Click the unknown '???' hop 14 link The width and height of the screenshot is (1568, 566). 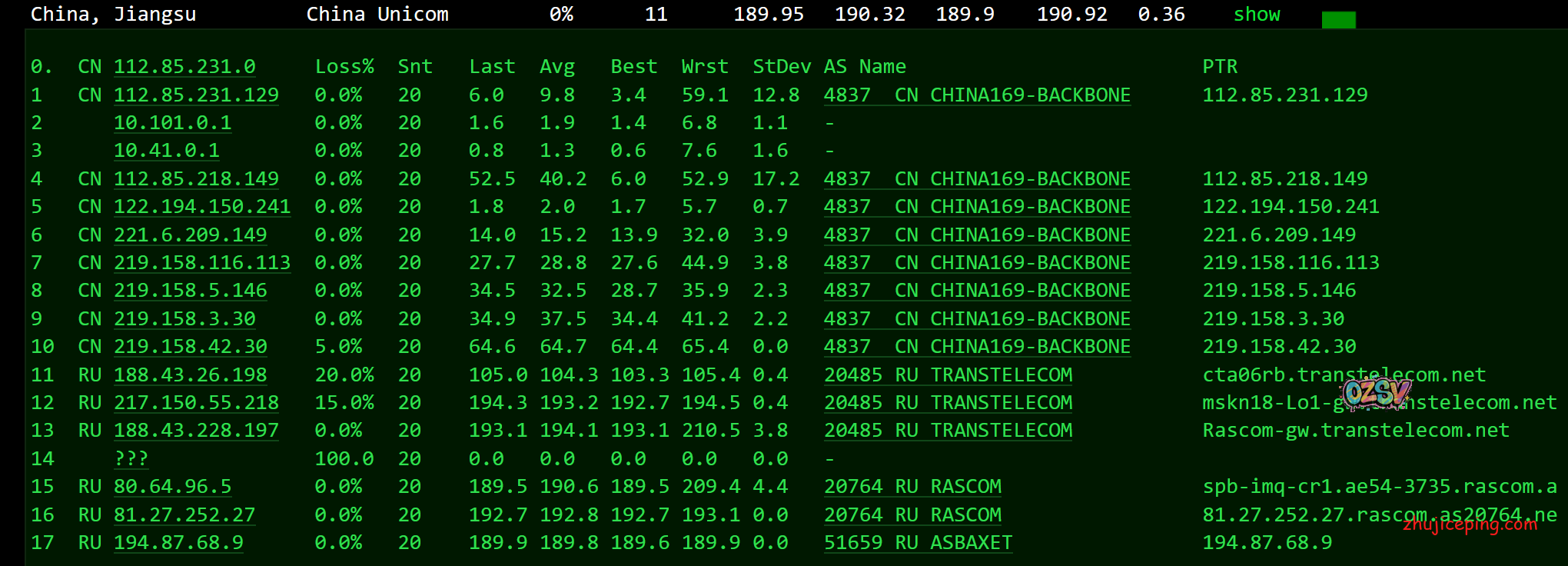(131, 459)
